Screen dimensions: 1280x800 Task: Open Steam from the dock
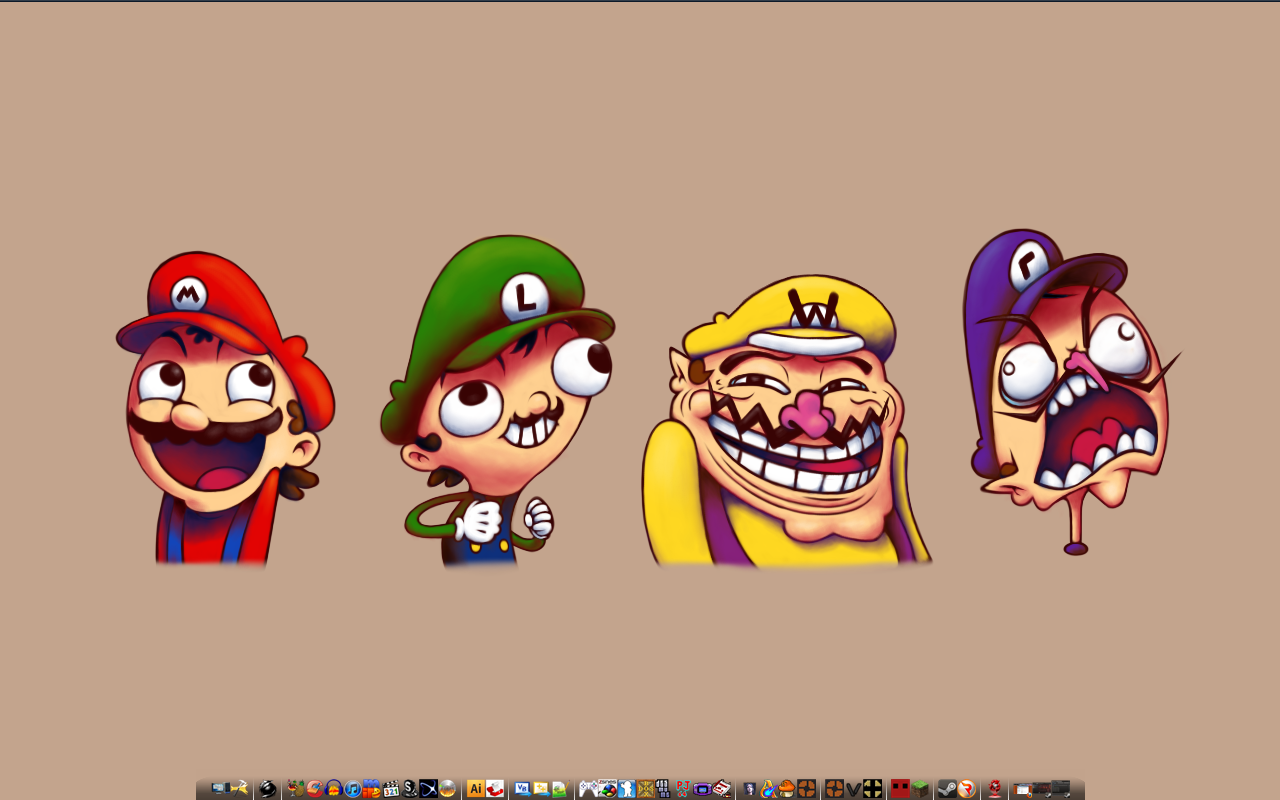coord(947,788)
